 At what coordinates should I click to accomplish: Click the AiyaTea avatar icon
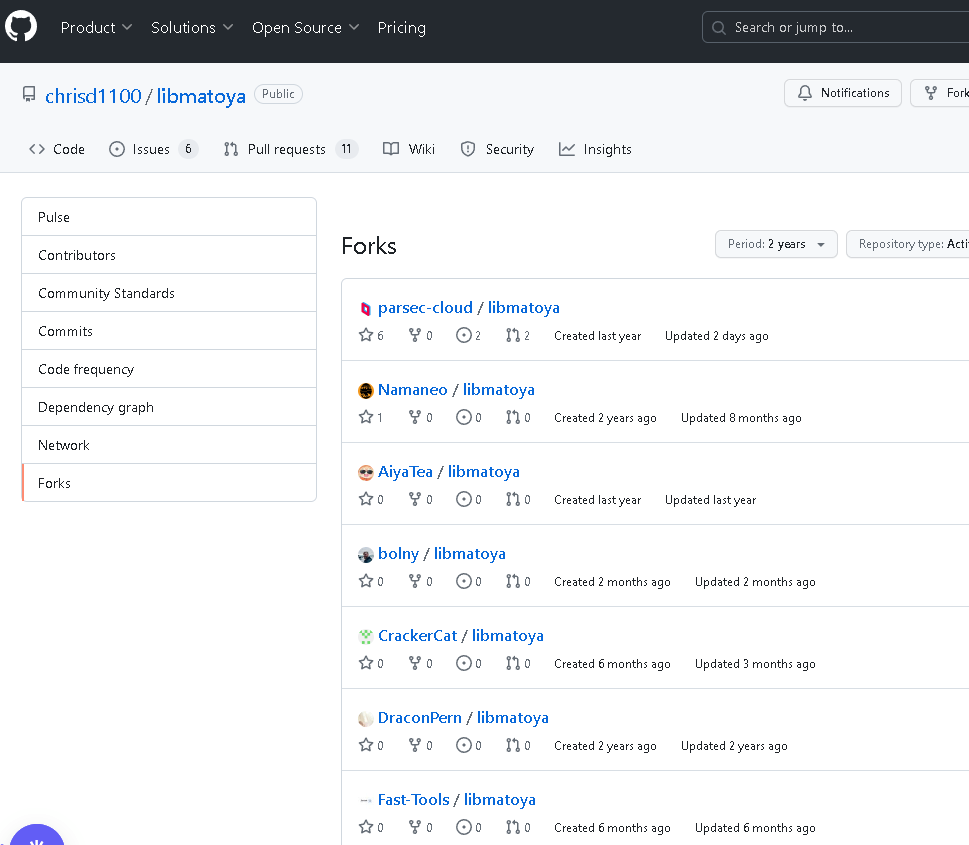(366, 473)
